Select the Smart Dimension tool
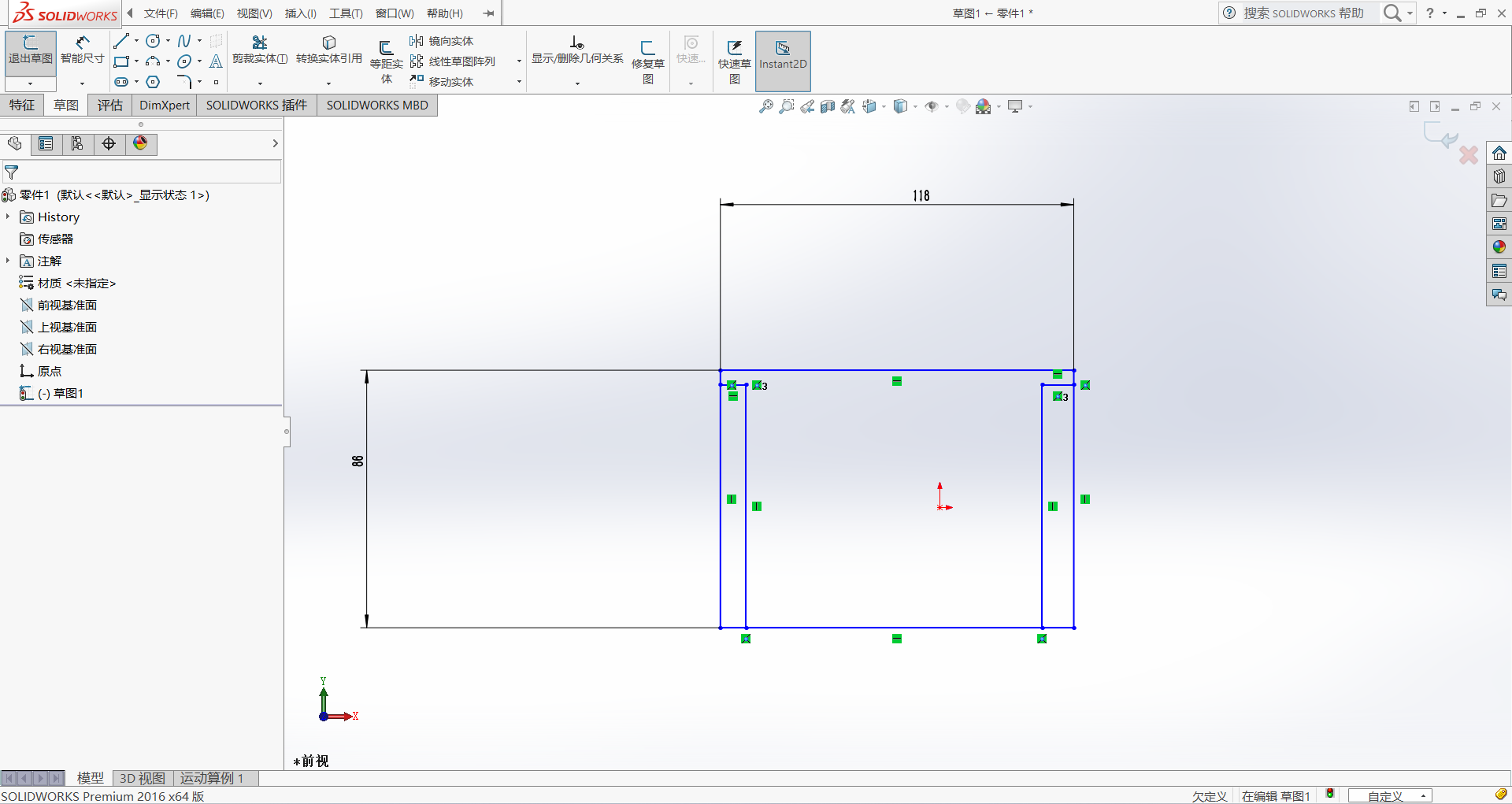The image size is (1512, 804). 83,51
